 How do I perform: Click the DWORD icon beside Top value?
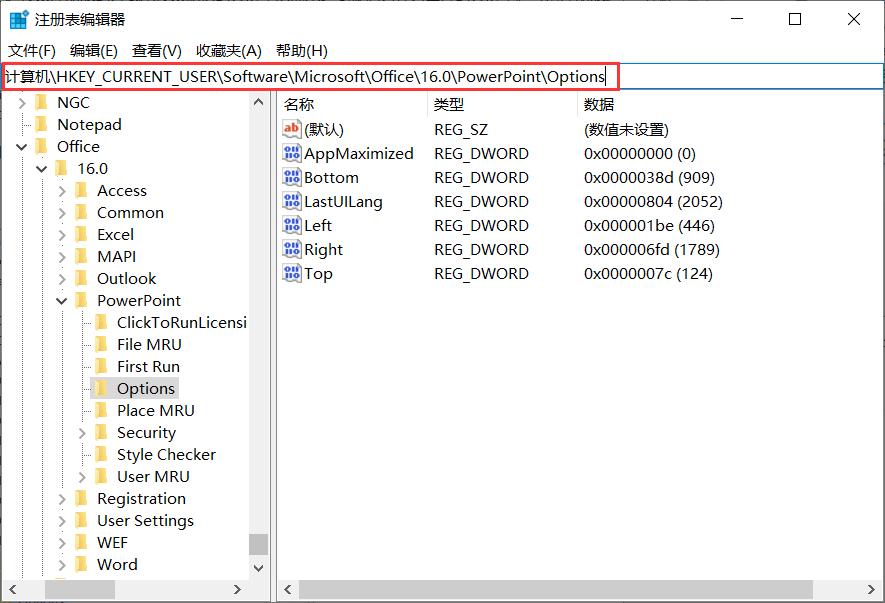click(x=292, y=273)
